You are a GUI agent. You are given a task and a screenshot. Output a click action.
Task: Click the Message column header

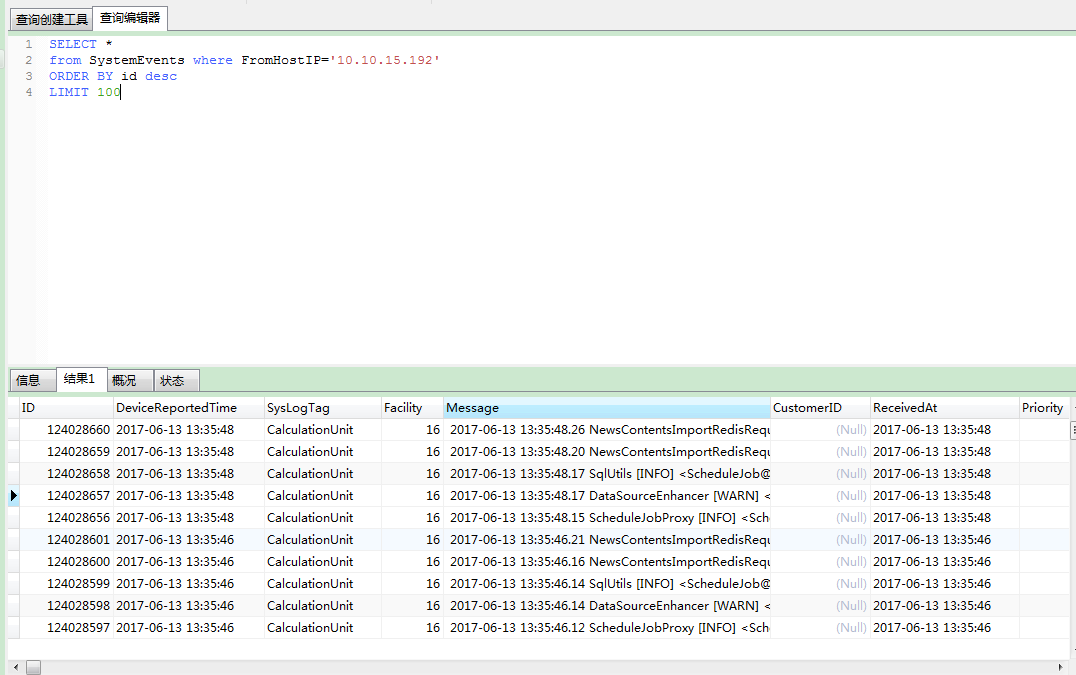[x=607, y=407]
